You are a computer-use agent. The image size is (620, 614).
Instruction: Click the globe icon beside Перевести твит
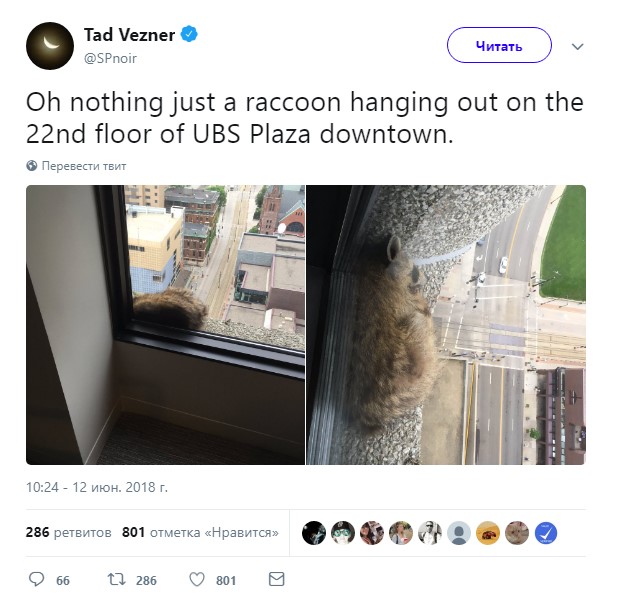pyautogui.click(x=32, y=166)
